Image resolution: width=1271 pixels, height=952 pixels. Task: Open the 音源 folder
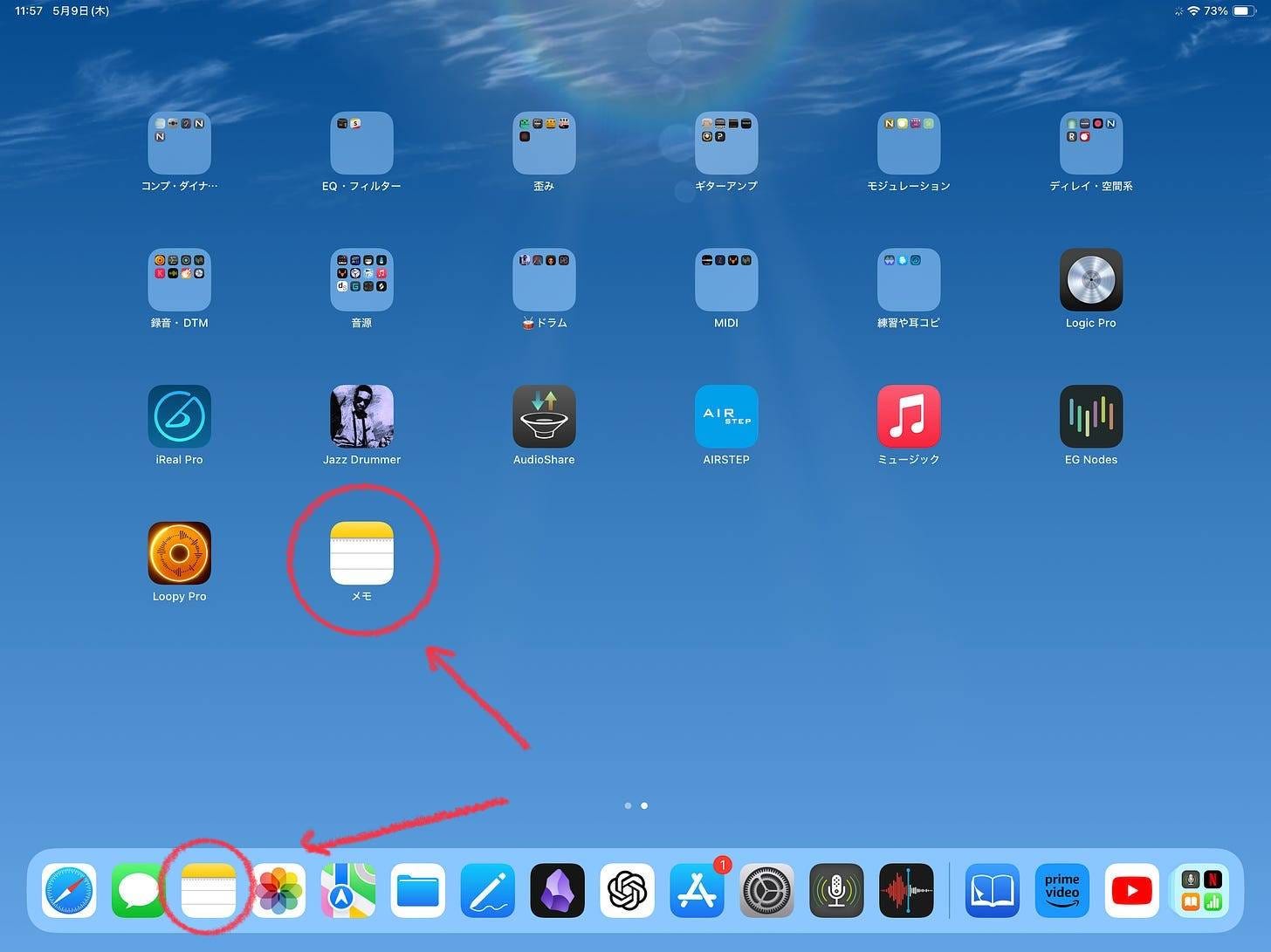click(361, 280)
